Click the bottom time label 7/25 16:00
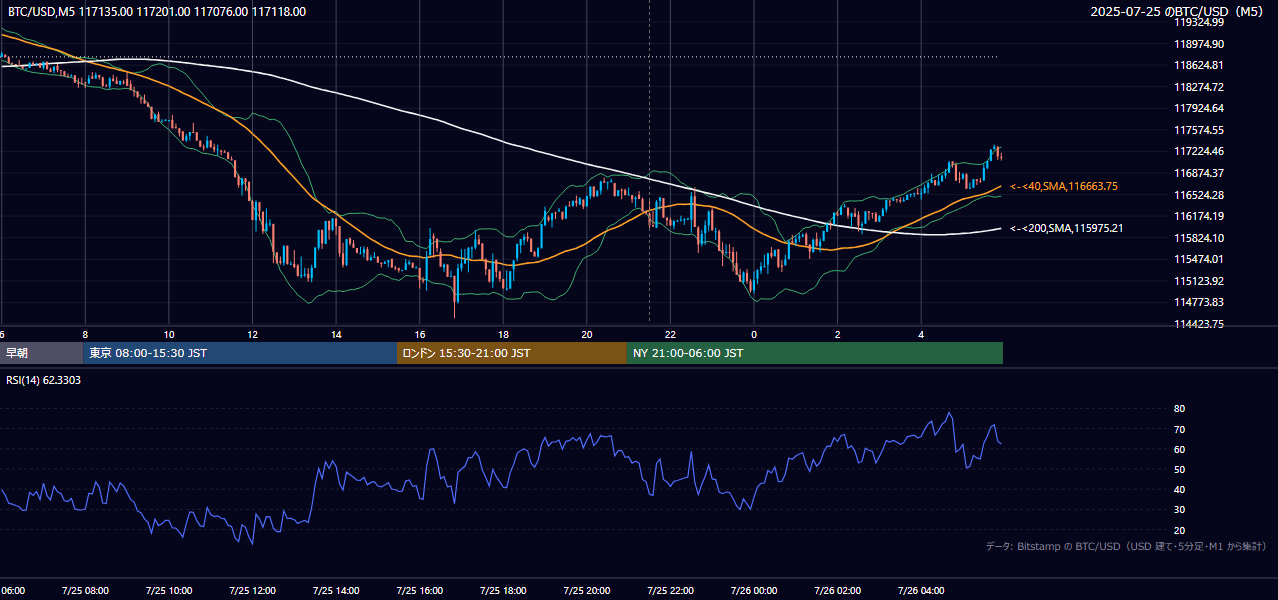The image size is (1278, 600). (420, 590)
